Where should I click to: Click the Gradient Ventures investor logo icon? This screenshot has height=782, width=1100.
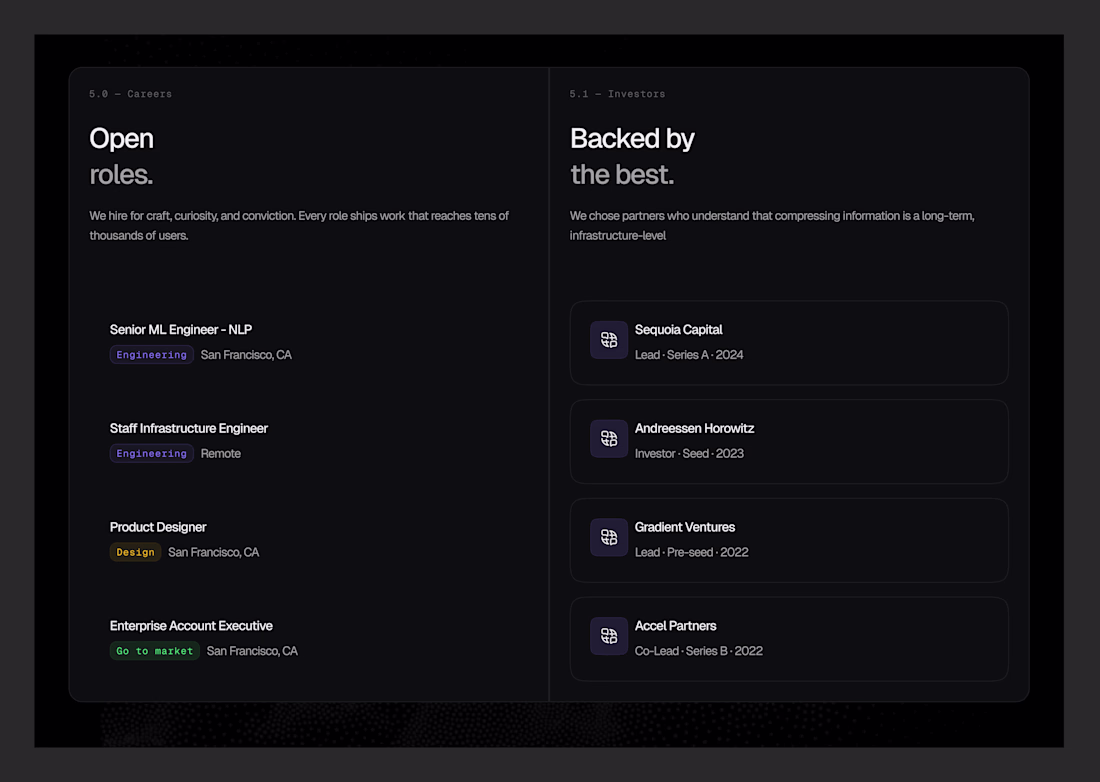coord(608,537)
